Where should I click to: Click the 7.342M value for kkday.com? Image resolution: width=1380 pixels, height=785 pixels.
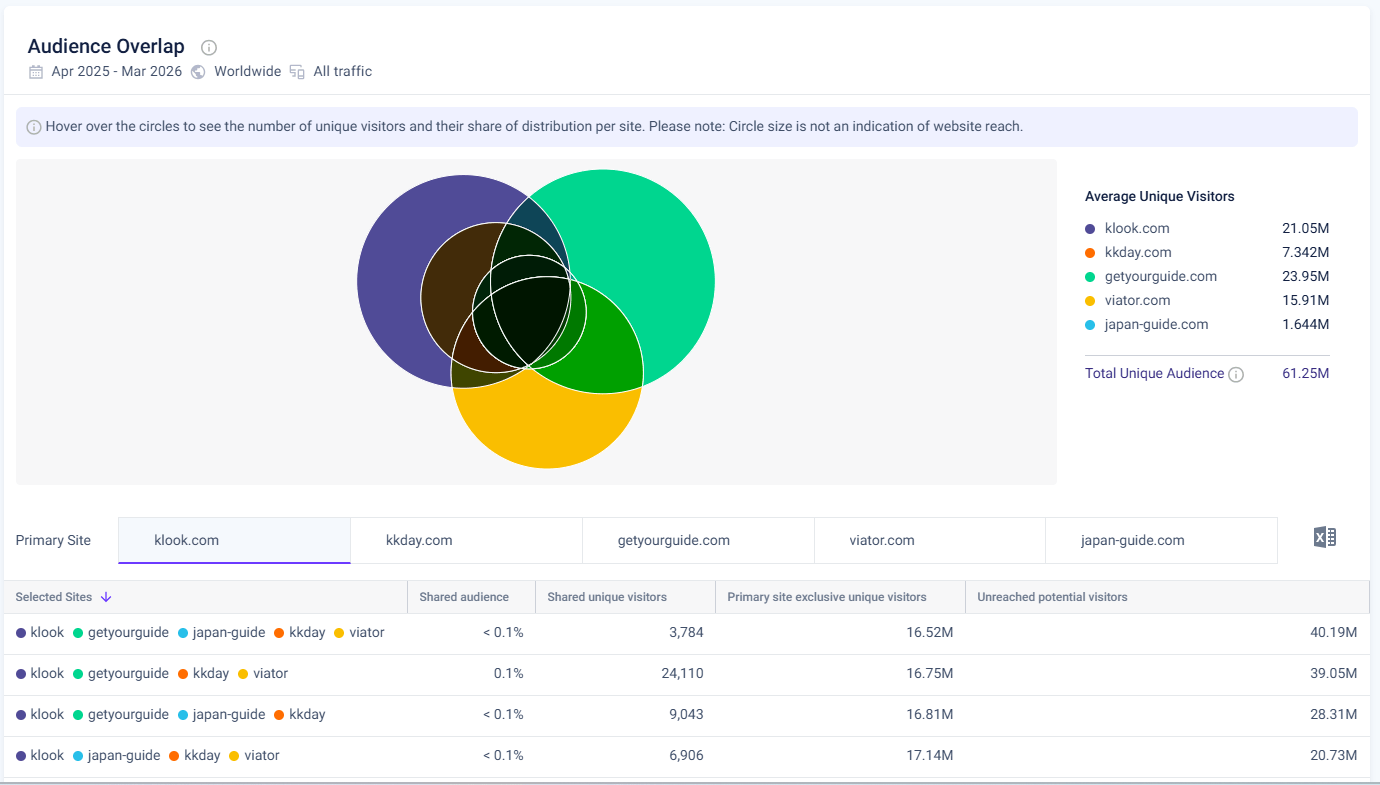click(x=1306, y=253)
